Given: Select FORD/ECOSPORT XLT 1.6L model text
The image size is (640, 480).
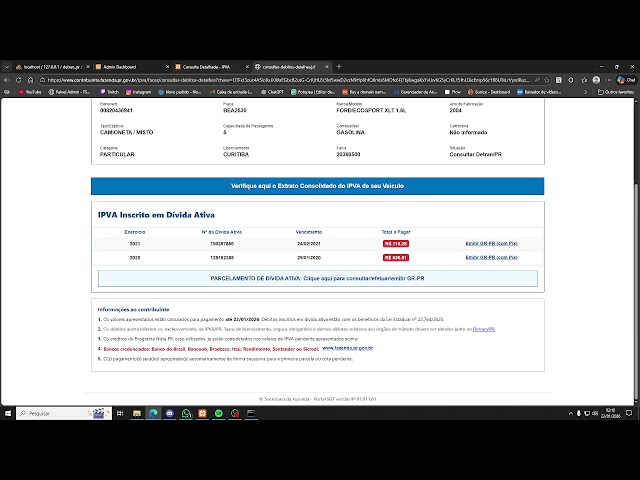Looking at the screenshot, I should (371, 111).
